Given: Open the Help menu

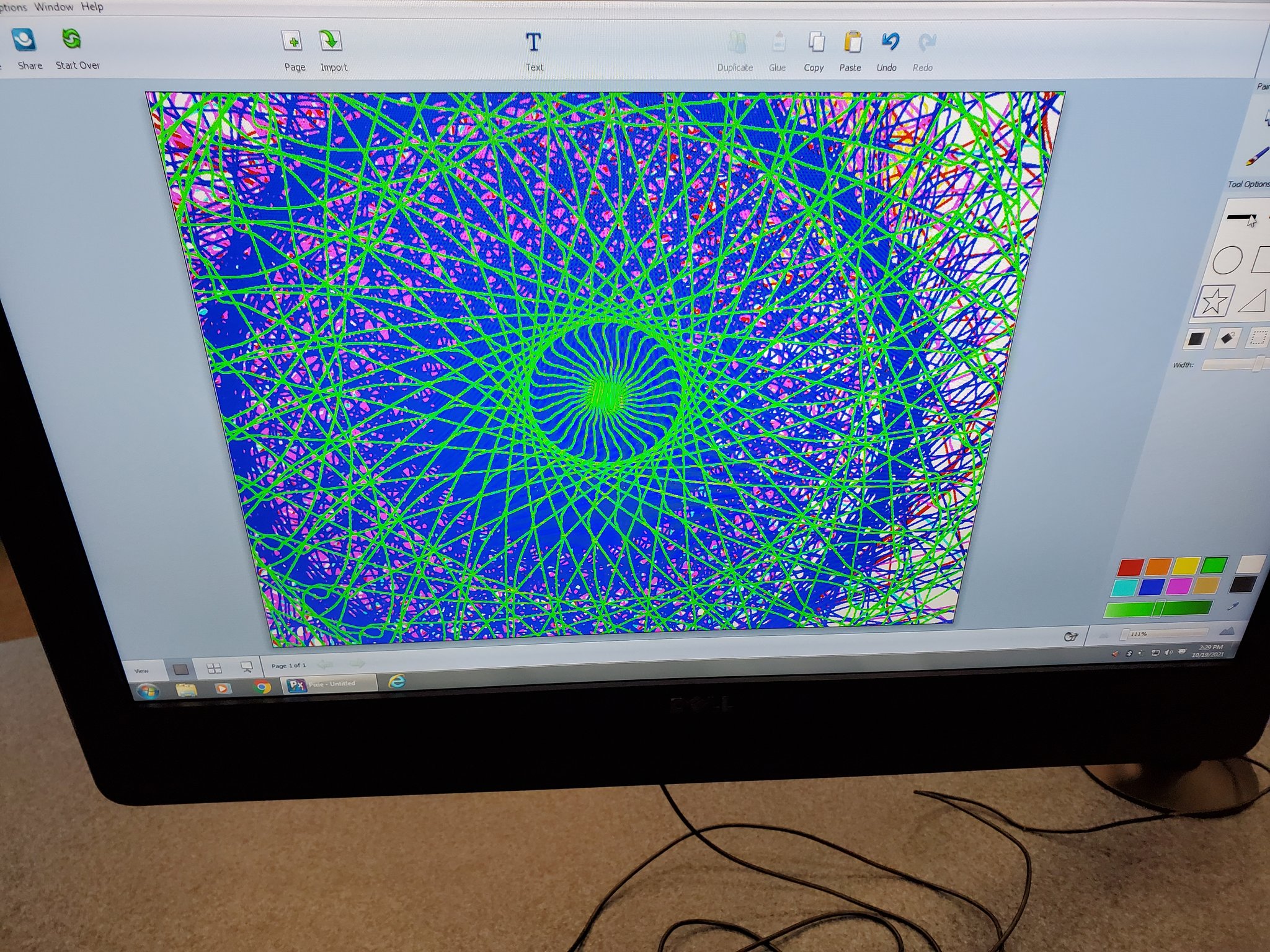Looking at the screenshot, I should point(92,7).
